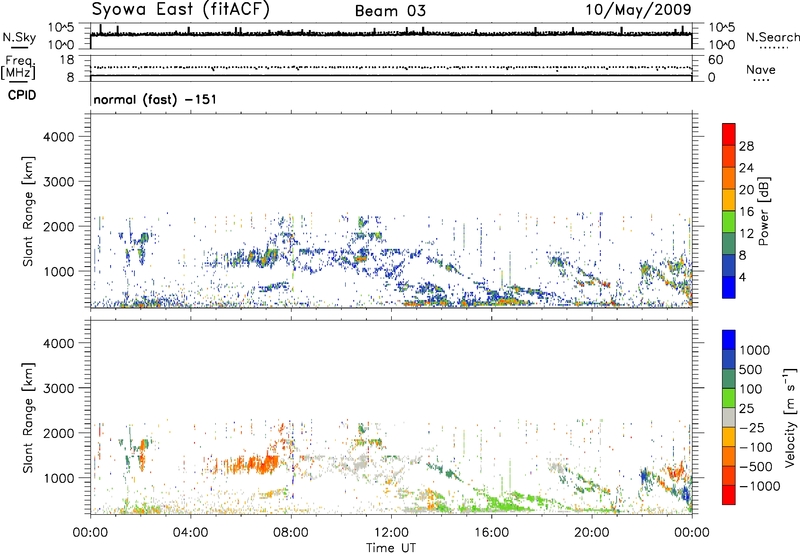
Task: Click the "60" tick on the Nave axis
Action: [x=715, y=60]
